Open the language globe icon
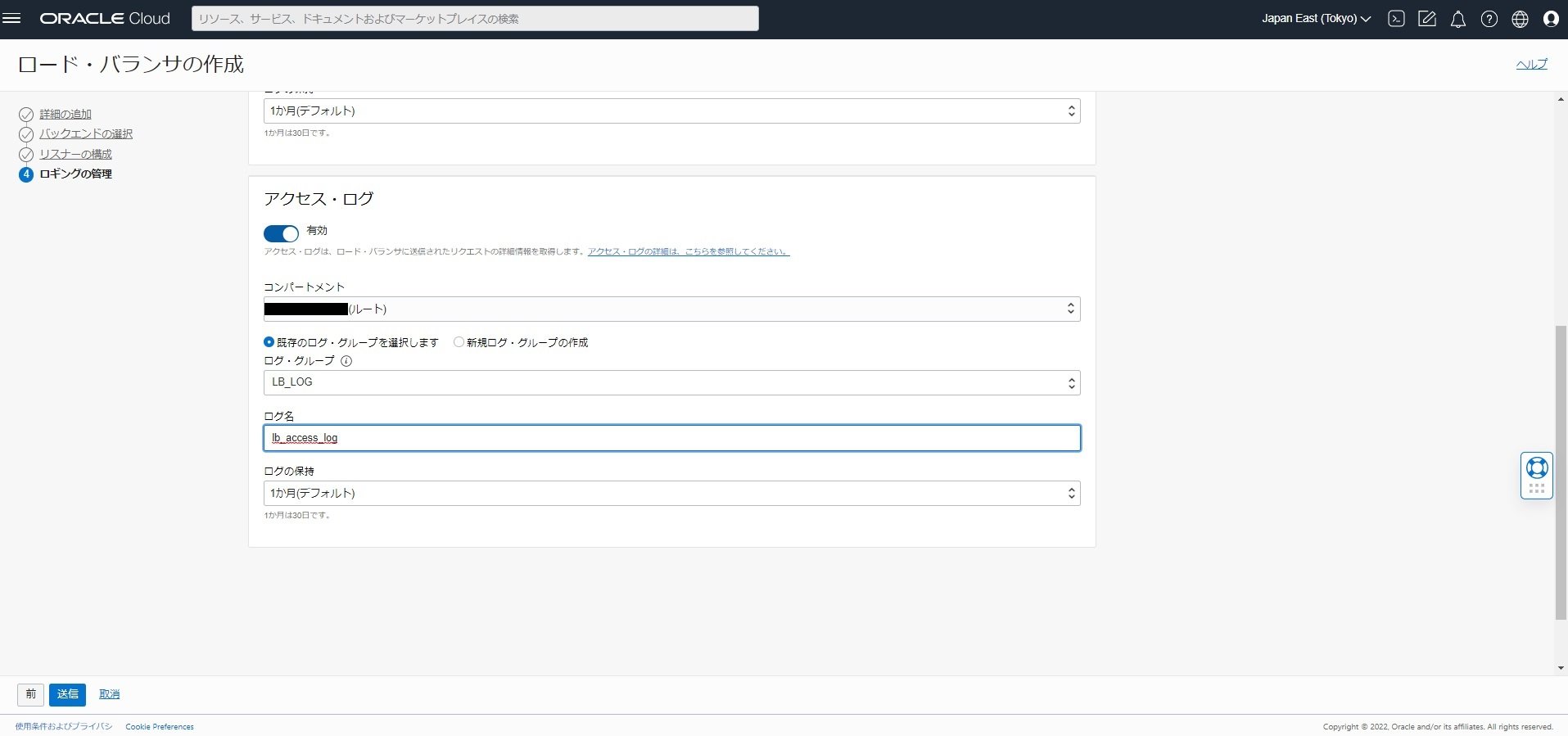 click(1521, 19)
